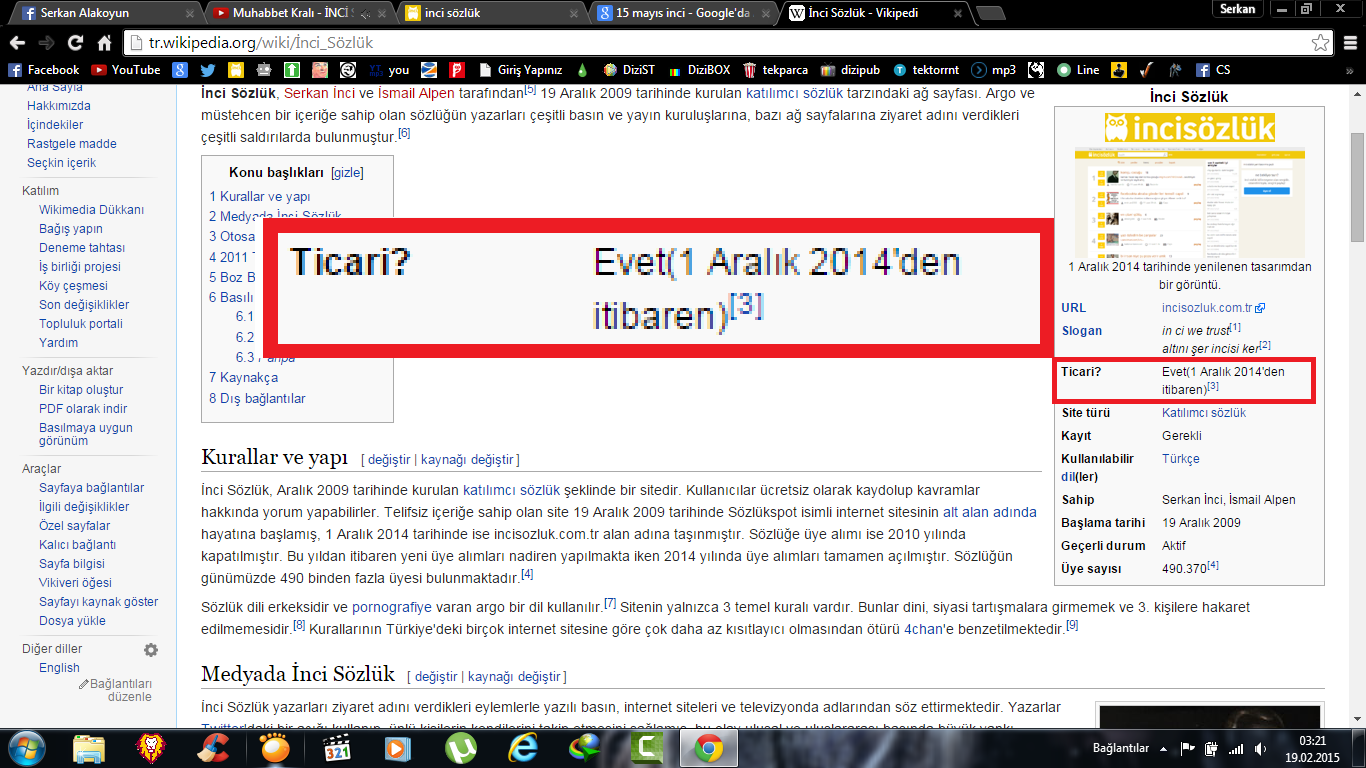
Task: Open Sayfaya bağlantılar tool link
Action: (x=91, y=488)
